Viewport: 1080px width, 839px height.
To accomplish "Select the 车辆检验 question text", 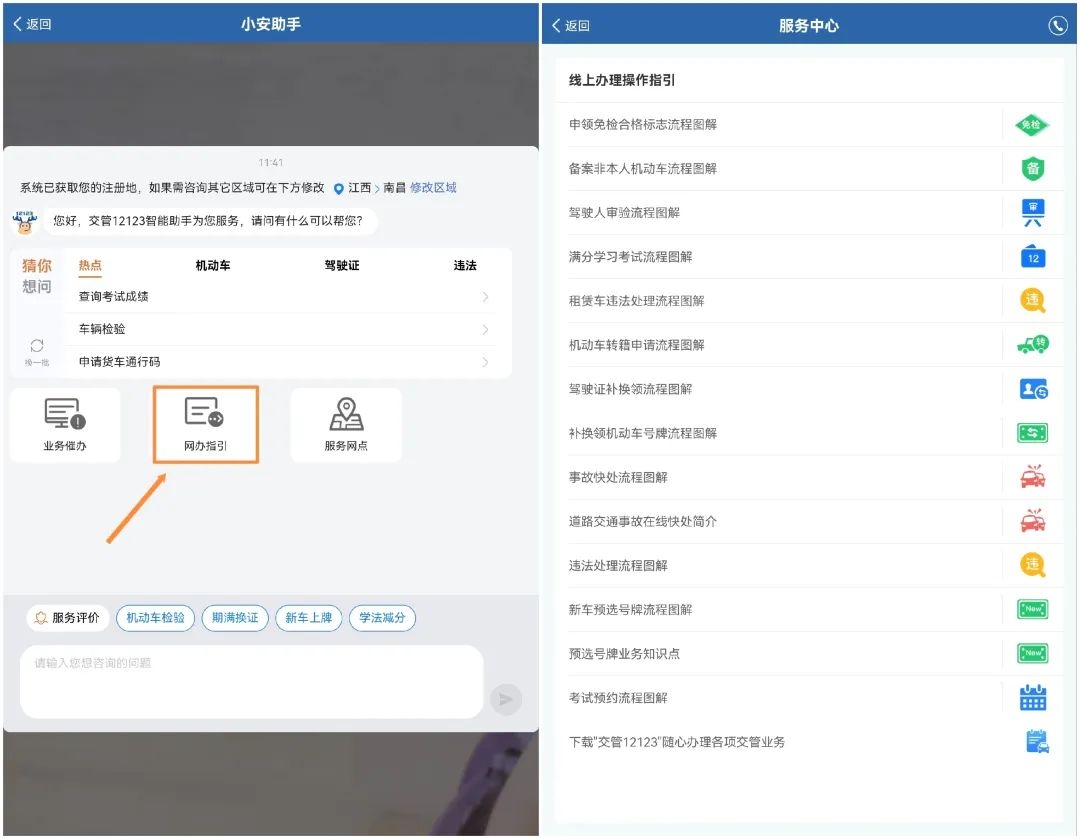I will click(x=102, y=329).
